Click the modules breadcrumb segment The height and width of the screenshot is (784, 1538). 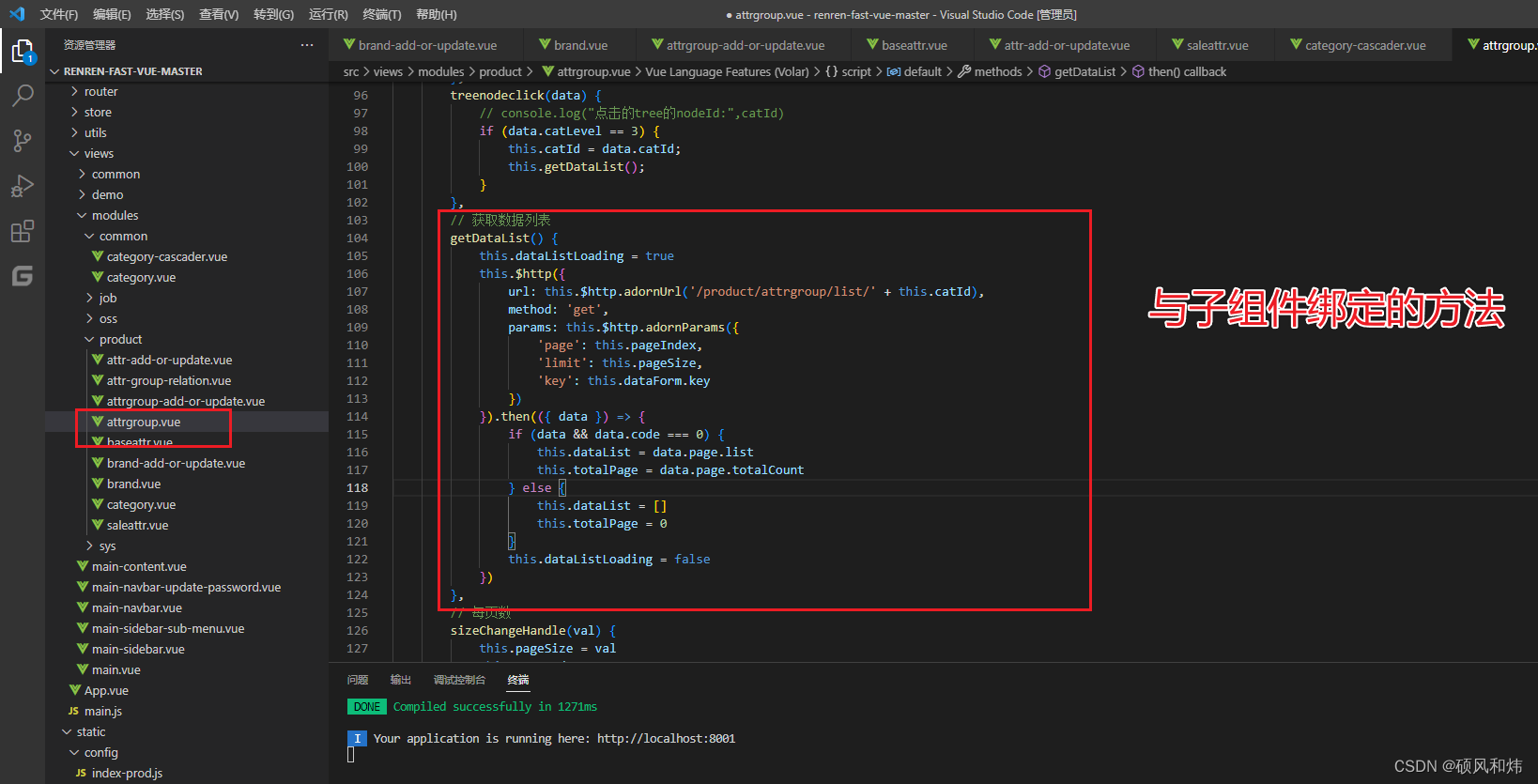[x=441, y=71]
